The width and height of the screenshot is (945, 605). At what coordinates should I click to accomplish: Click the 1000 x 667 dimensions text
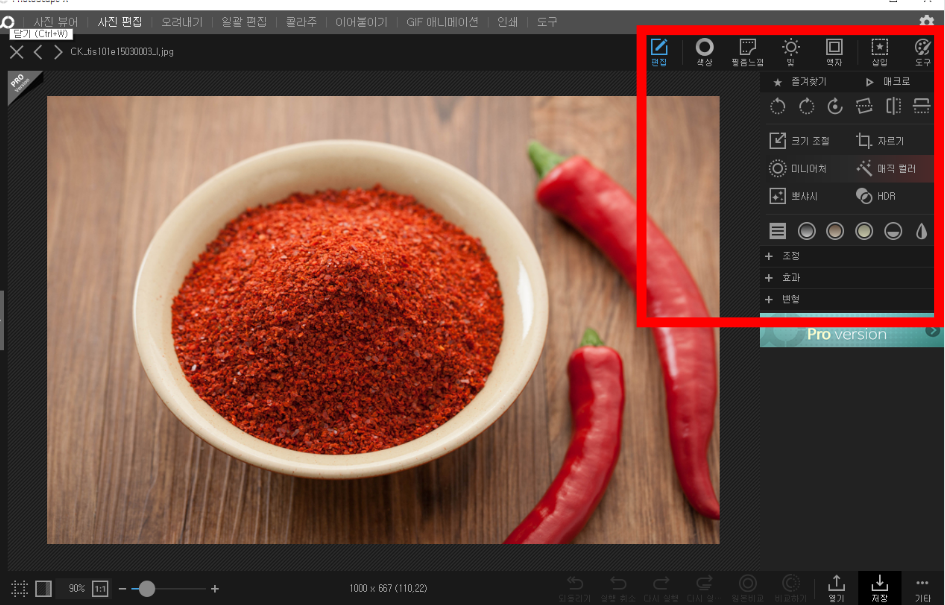coord(388,589)
